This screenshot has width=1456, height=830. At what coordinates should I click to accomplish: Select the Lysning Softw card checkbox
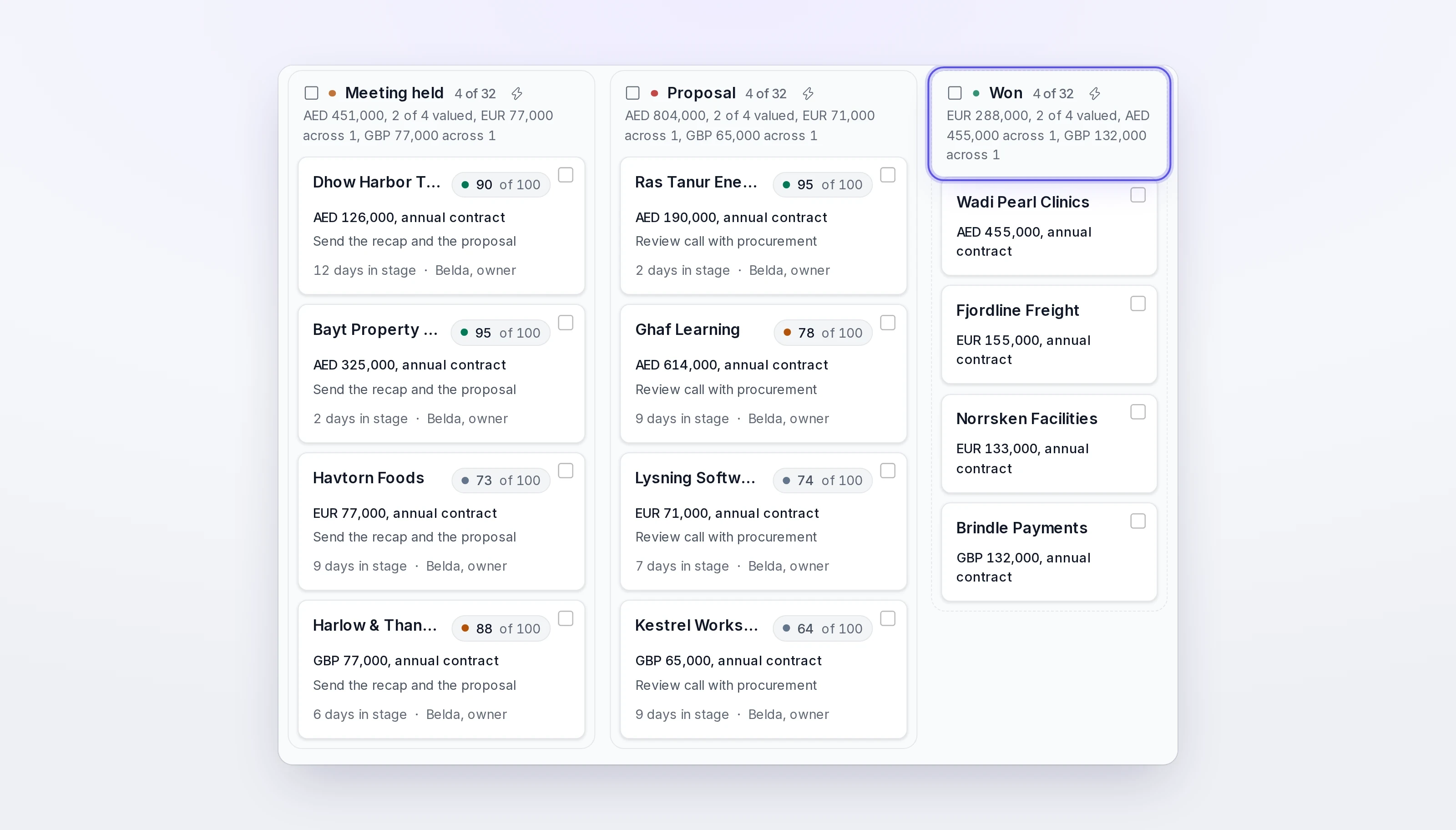click(888, 471)
